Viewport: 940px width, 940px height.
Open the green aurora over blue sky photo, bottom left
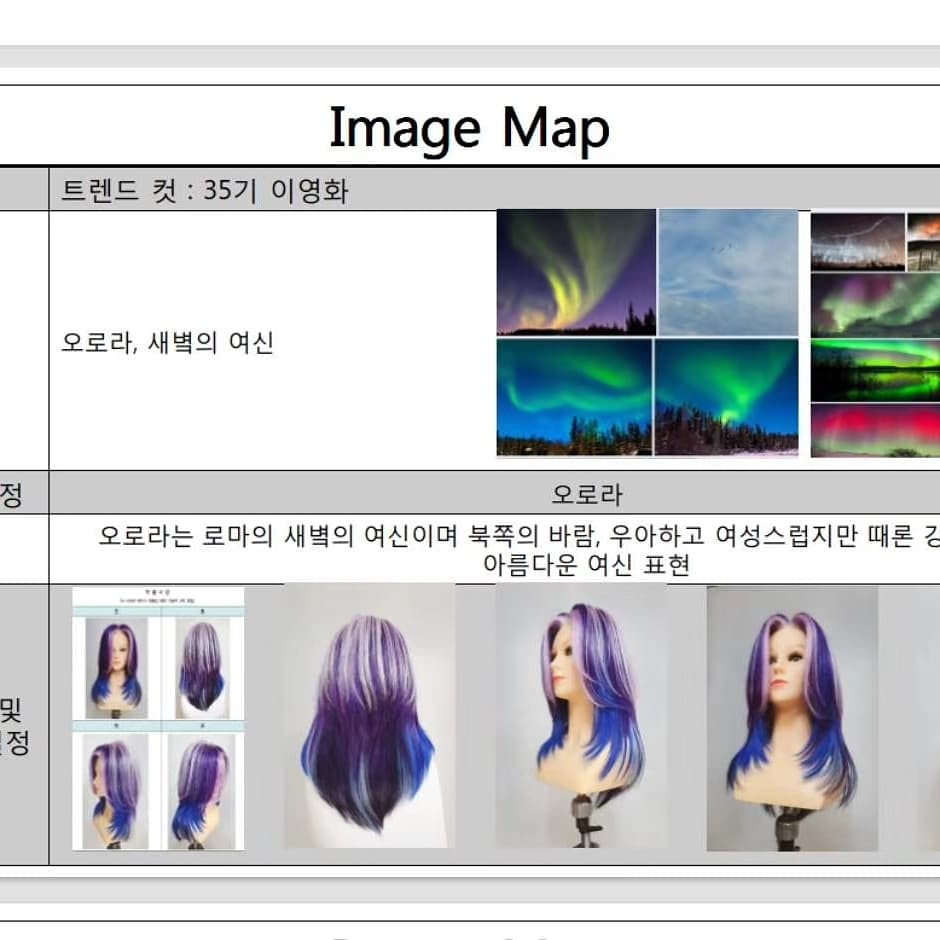(x=574, y=397)
